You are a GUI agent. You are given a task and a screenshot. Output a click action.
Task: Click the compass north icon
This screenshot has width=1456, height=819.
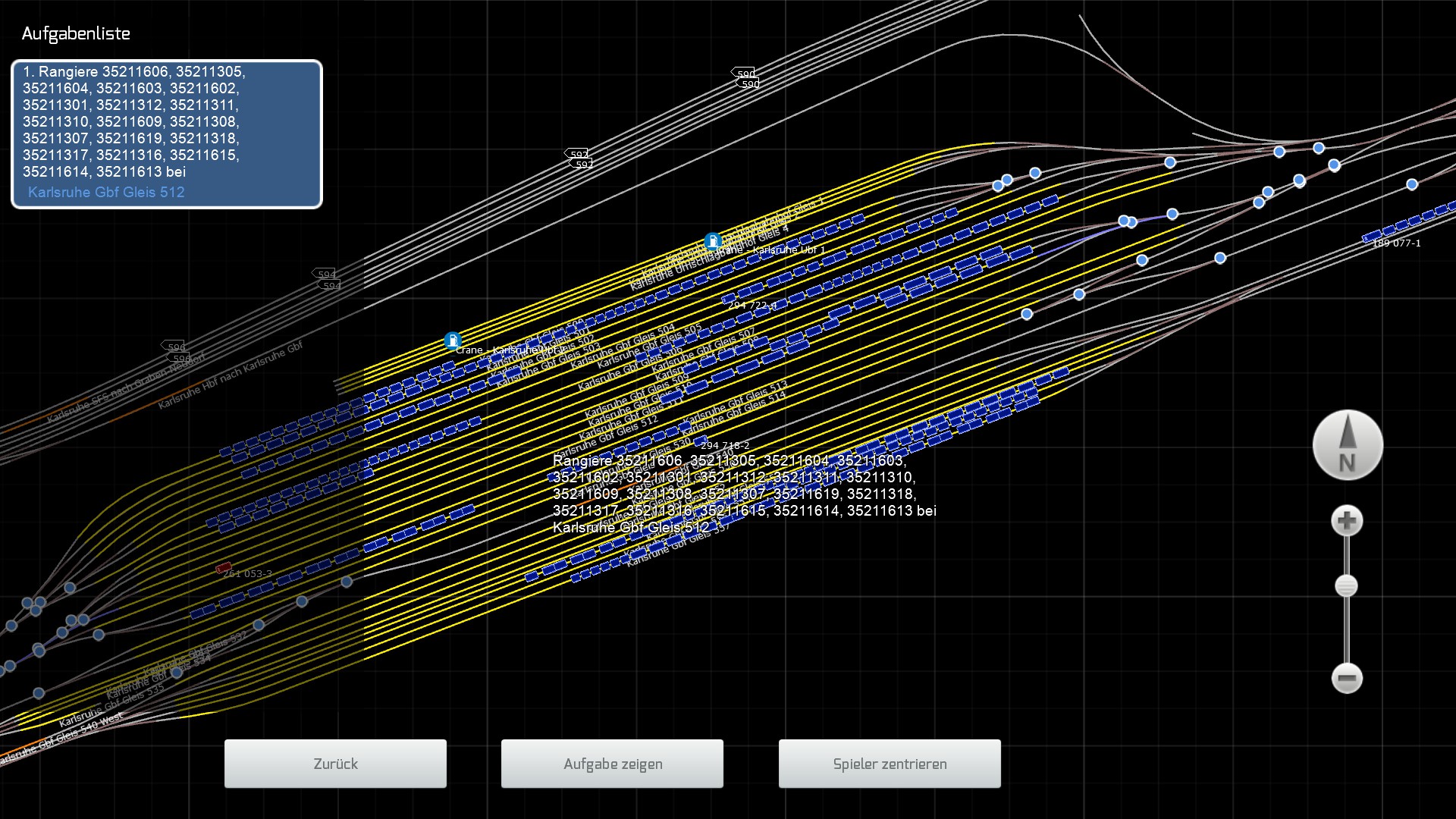[x=1348, y=445]
